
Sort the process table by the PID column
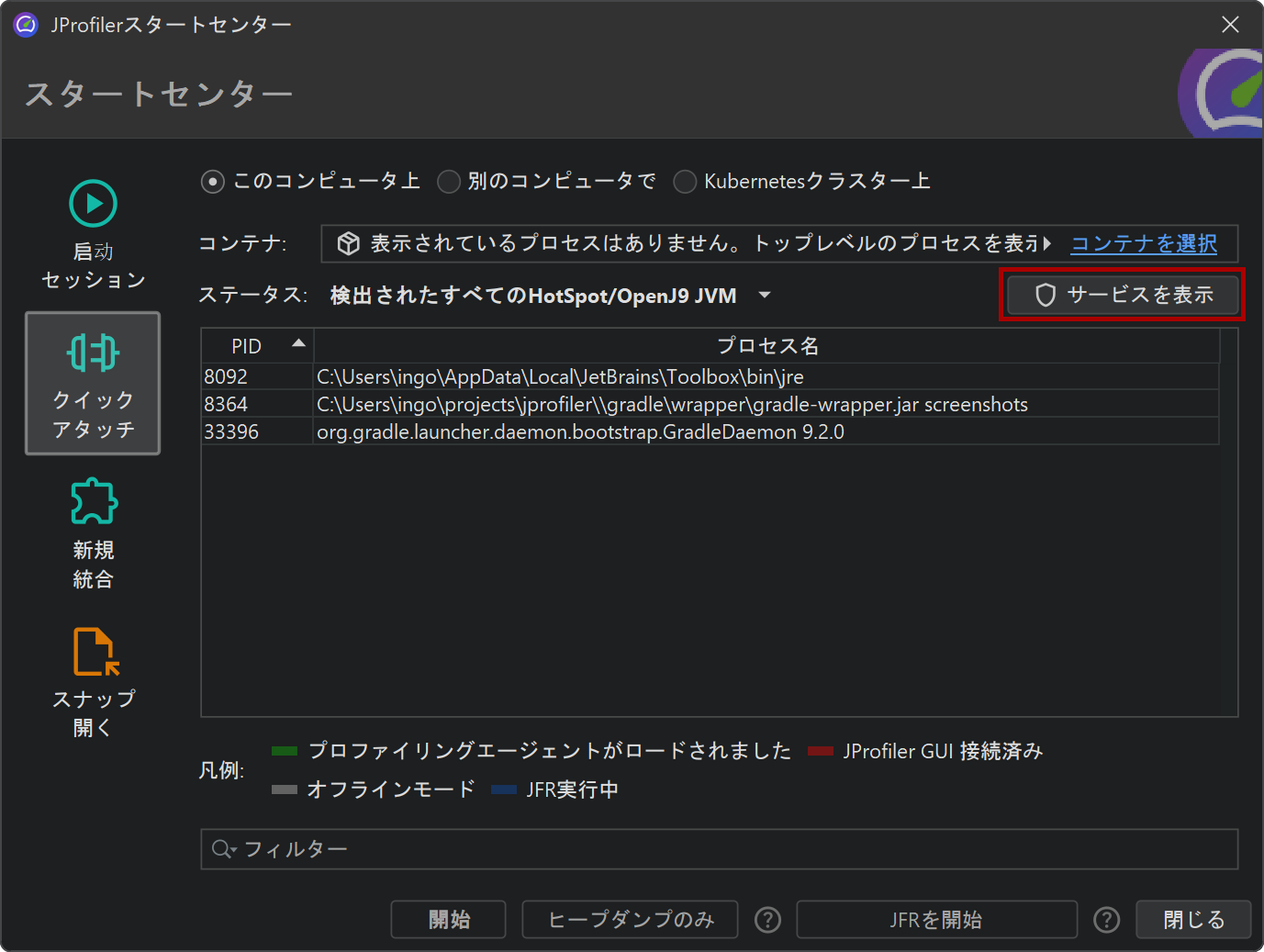257,346
